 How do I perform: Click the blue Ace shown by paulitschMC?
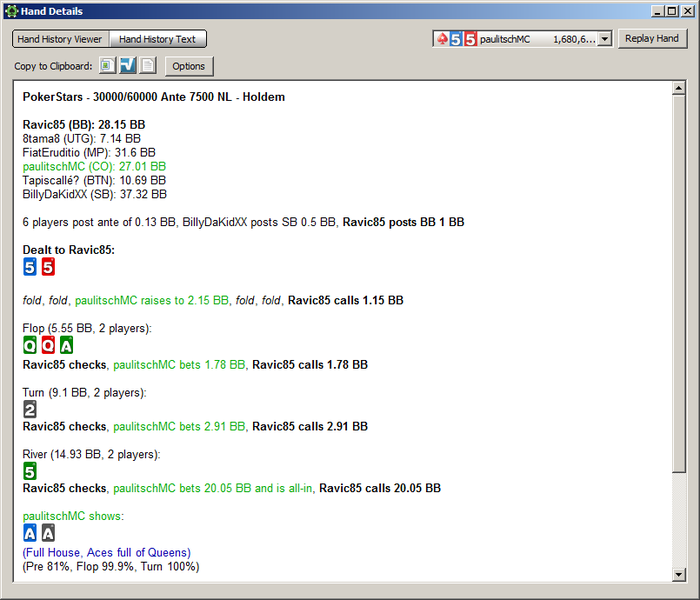point(30,533)
